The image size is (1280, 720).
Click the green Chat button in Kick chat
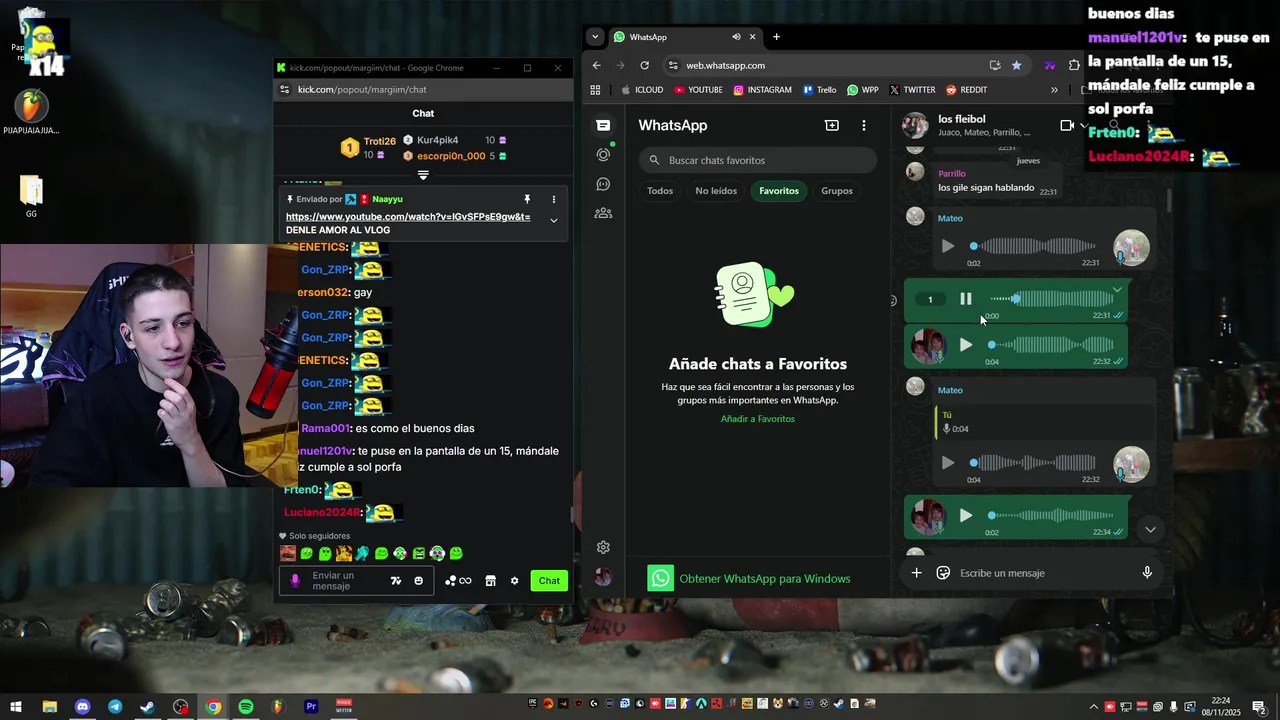[x=549, y=581]
